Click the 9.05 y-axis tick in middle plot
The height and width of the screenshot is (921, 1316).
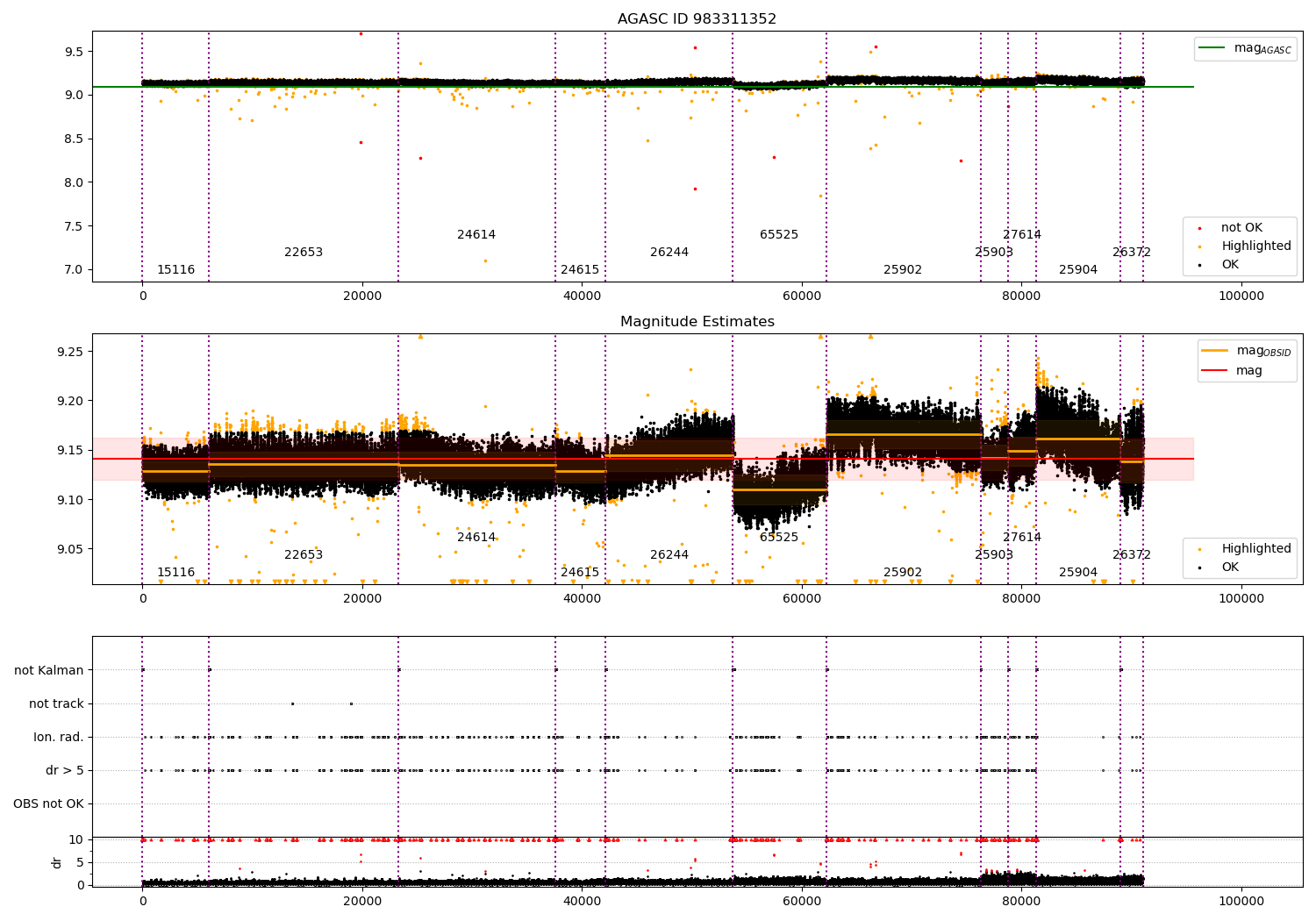click(71, 550)
